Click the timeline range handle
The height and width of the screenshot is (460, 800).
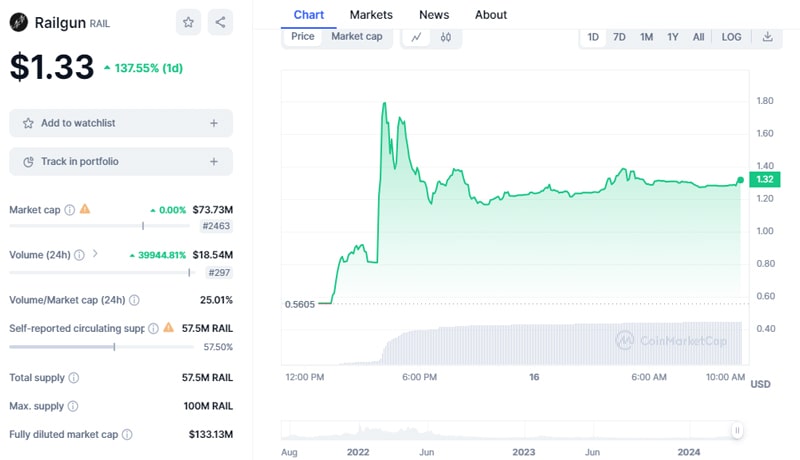tap(737, 430)
